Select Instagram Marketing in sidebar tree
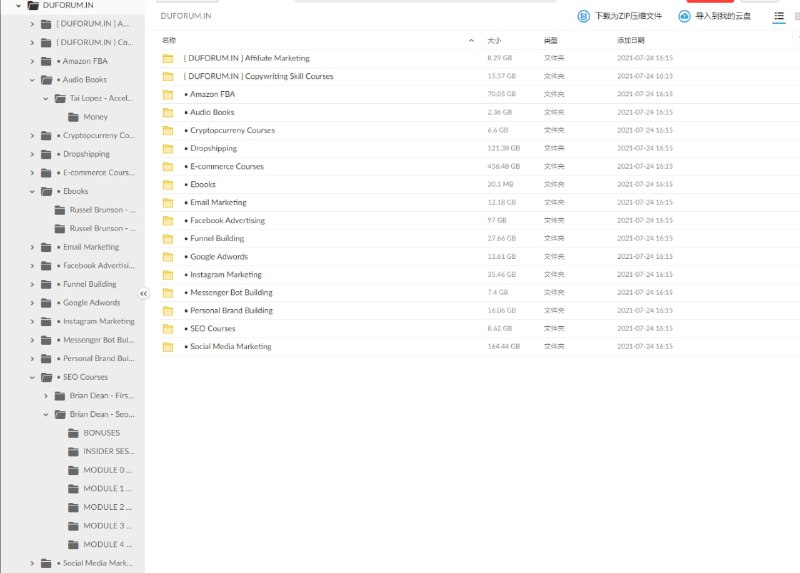Screen dimensions: 800x573 pos(98,321)
